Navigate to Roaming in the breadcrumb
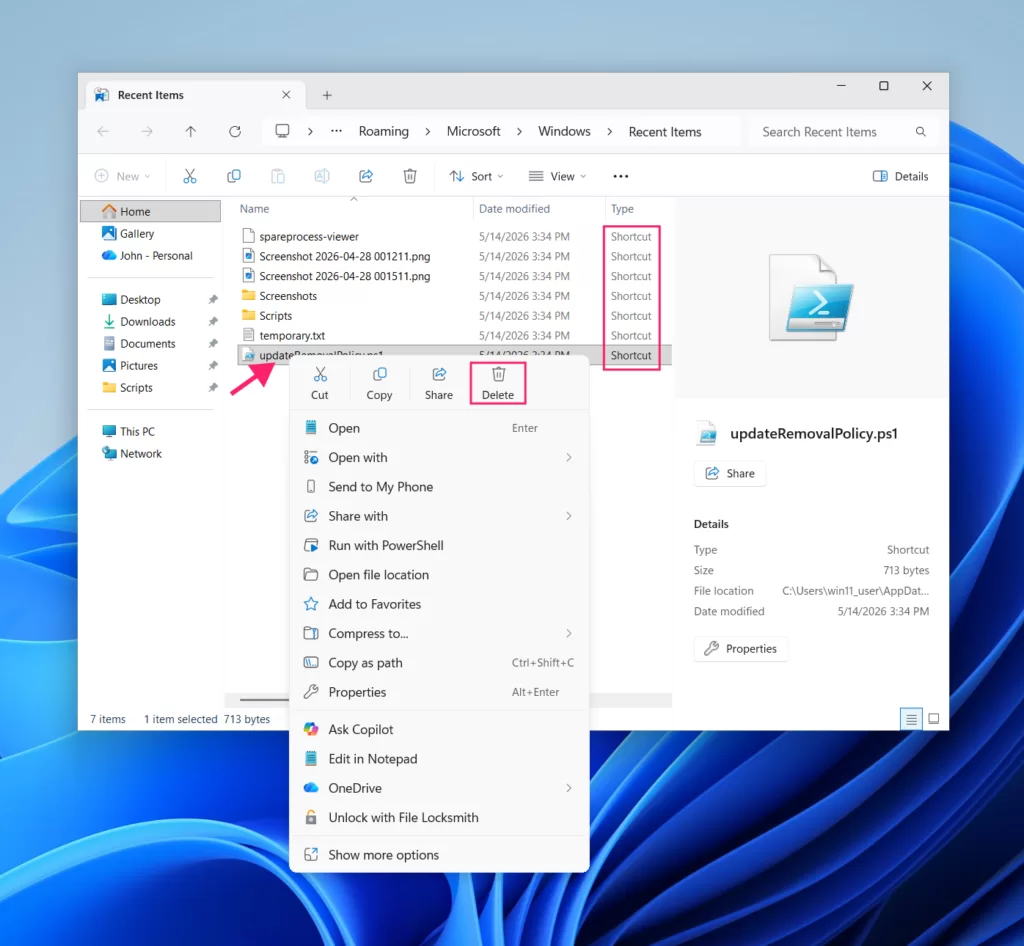 (x=383, y=132)
